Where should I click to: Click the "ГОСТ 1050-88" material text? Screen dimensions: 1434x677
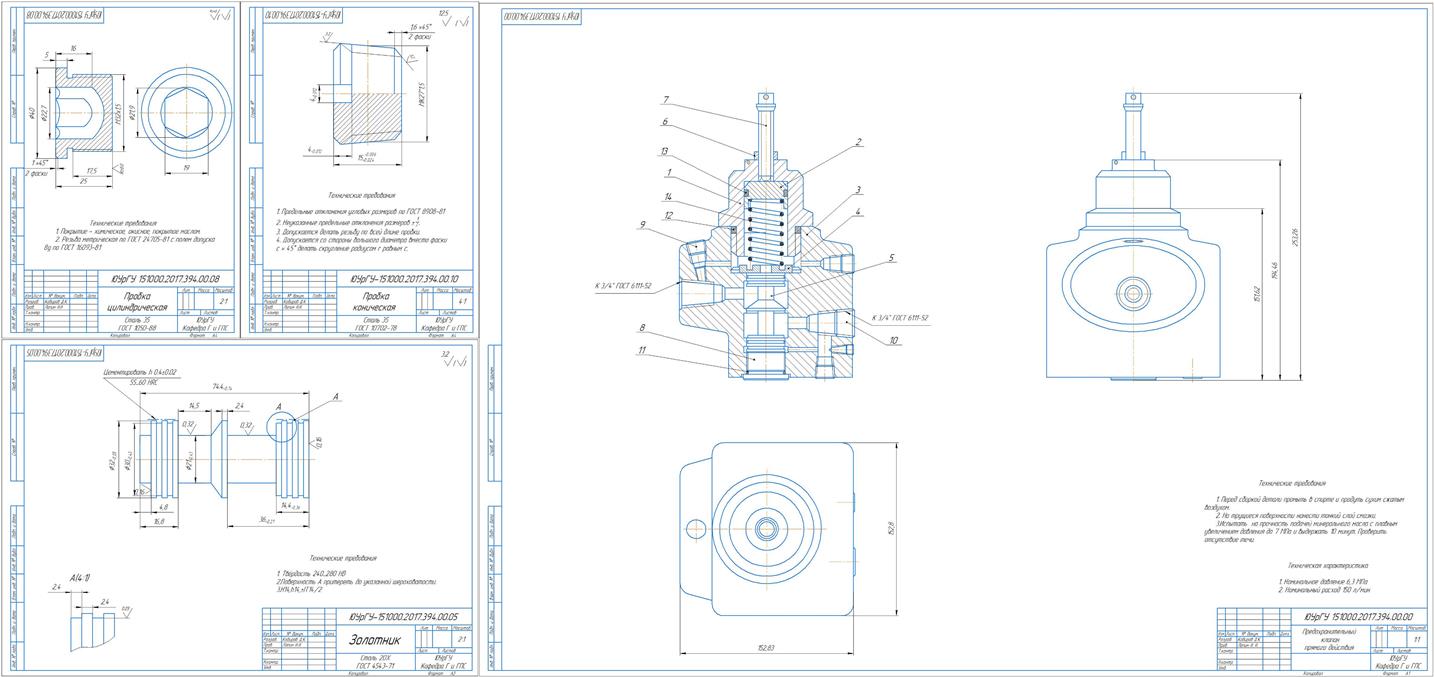tap(137, 327)
